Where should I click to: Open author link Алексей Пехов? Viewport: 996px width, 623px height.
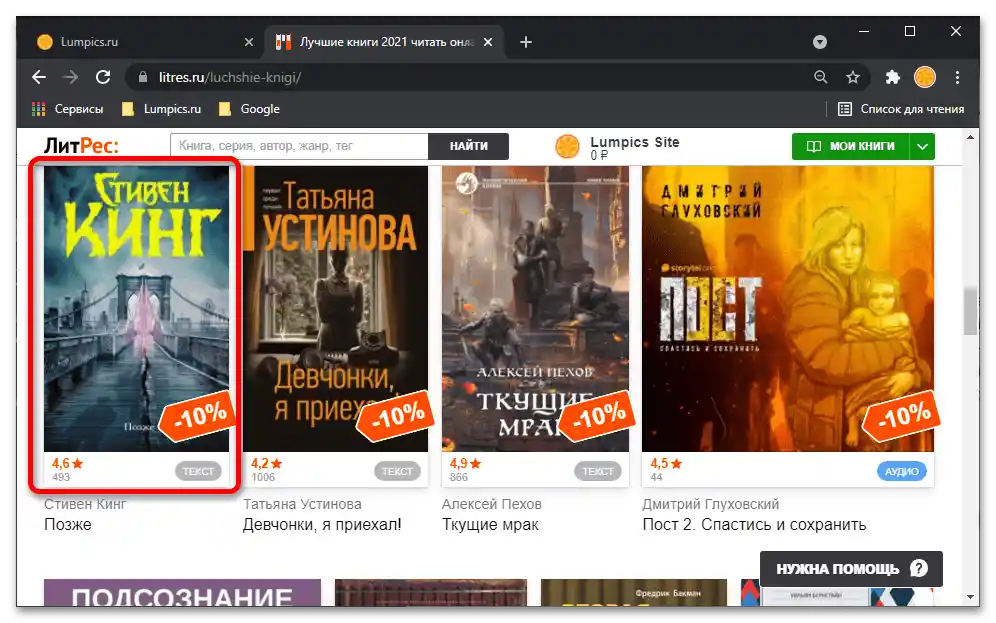click(492, 504)
